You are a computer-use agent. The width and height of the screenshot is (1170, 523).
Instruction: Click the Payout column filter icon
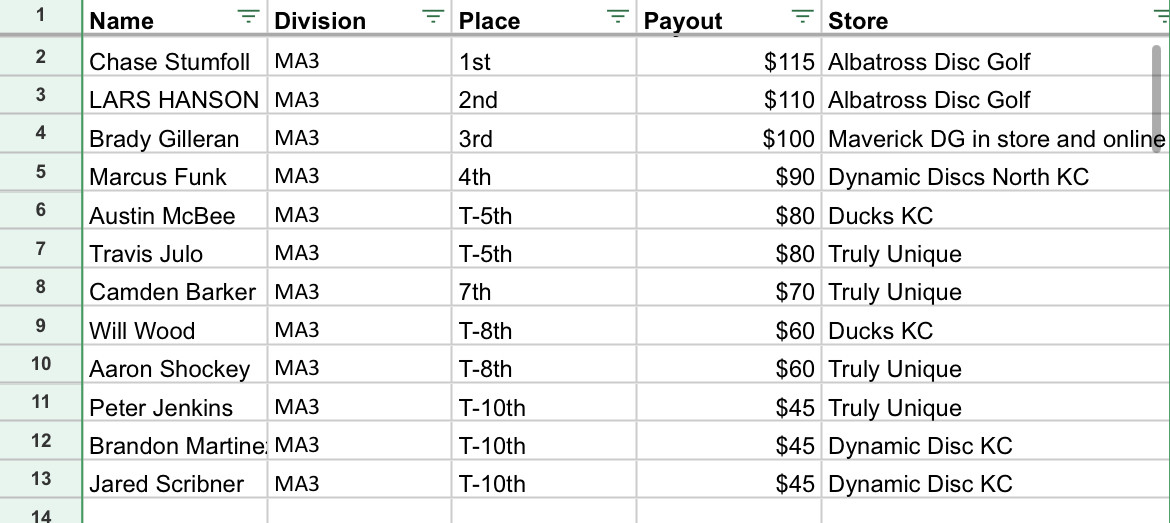(802, 16)
